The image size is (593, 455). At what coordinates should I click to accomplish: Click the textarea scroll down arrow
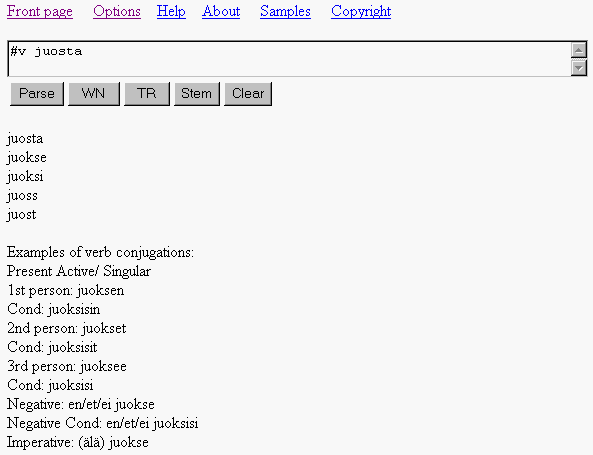pos(579,68)
